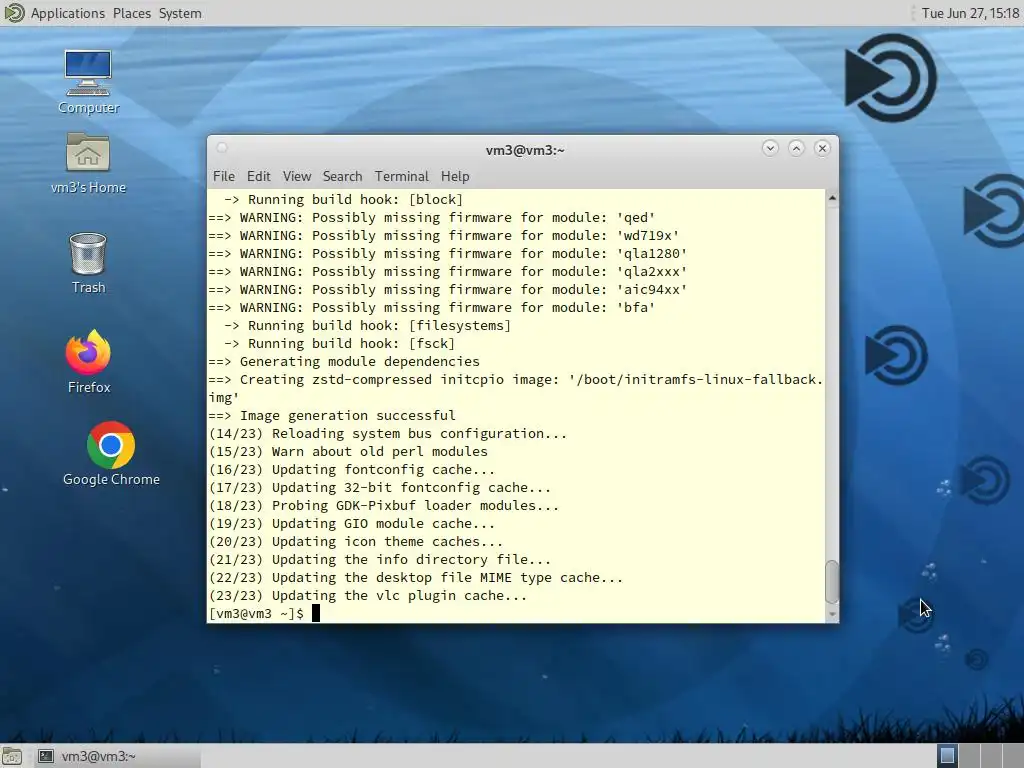Click the vm3@vm3:~ window title bar
Viewport: 1024px width, 768px height.
pyautogui.click(x=524, y=150)
